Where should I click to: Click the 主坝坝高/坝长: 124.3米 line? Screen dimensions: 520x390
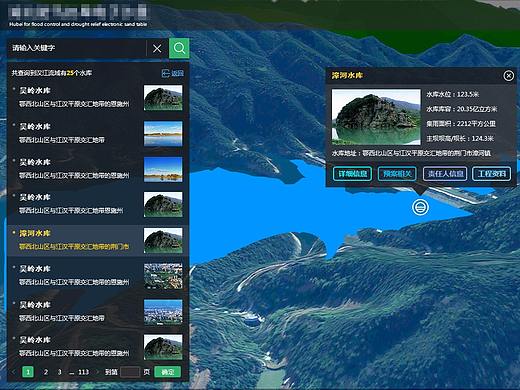[460, 138]
